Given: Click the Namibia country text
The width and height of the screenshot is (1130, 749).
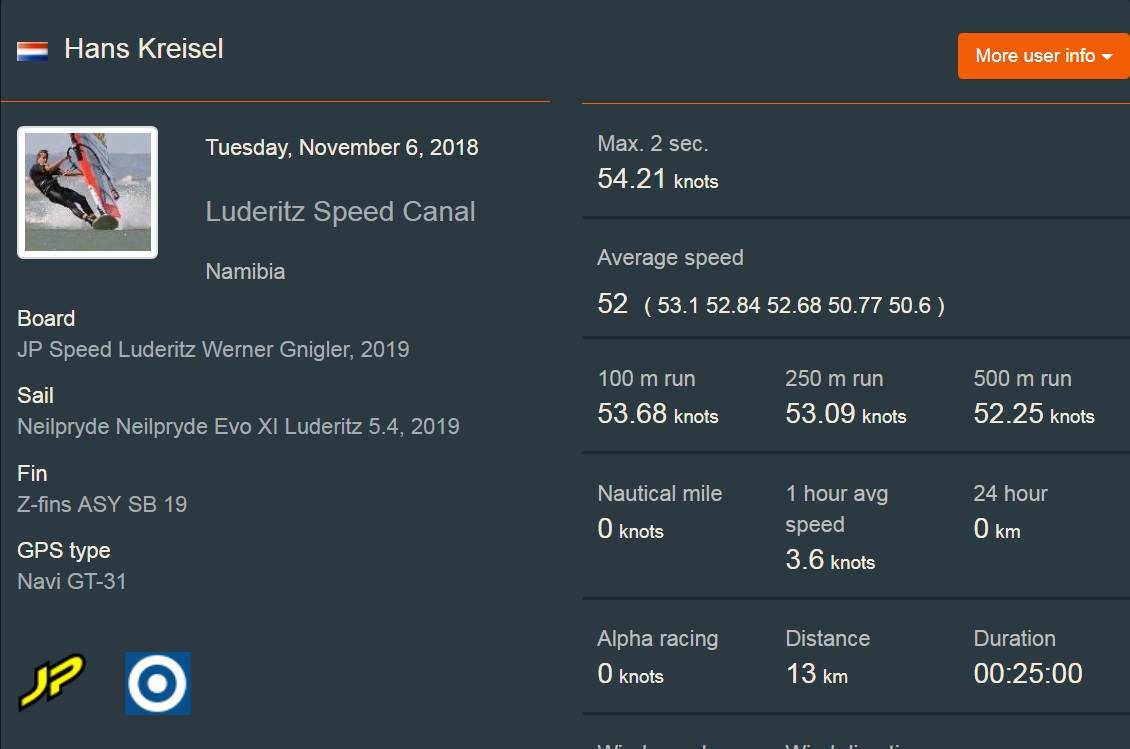Looking at the screenshot, I should tap(245, 271).
